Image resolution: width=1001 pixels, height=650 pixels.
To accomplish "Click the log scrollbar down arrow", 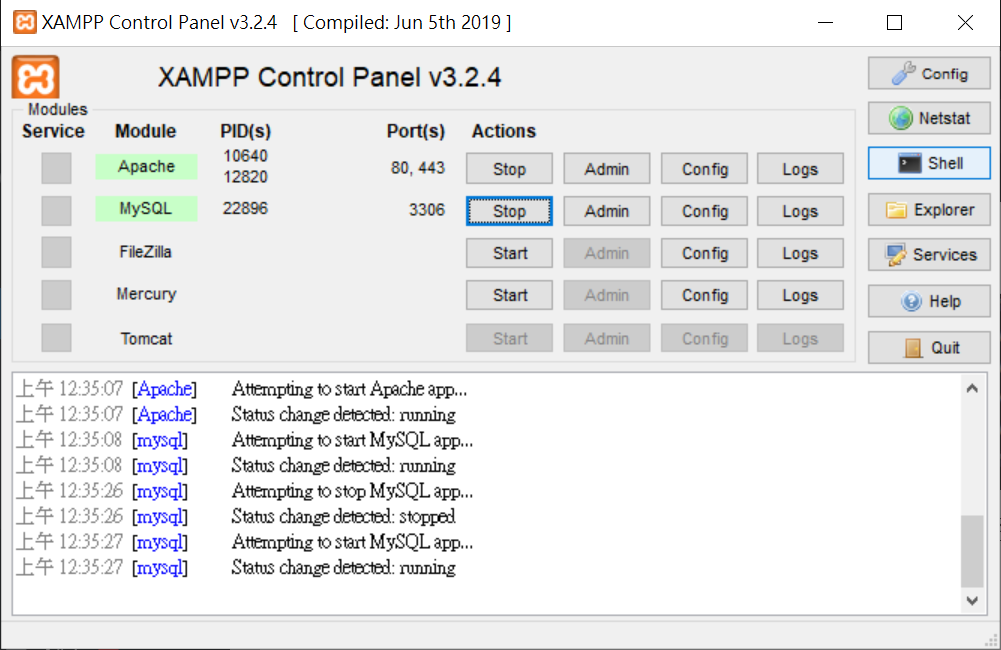I will 972,600.
